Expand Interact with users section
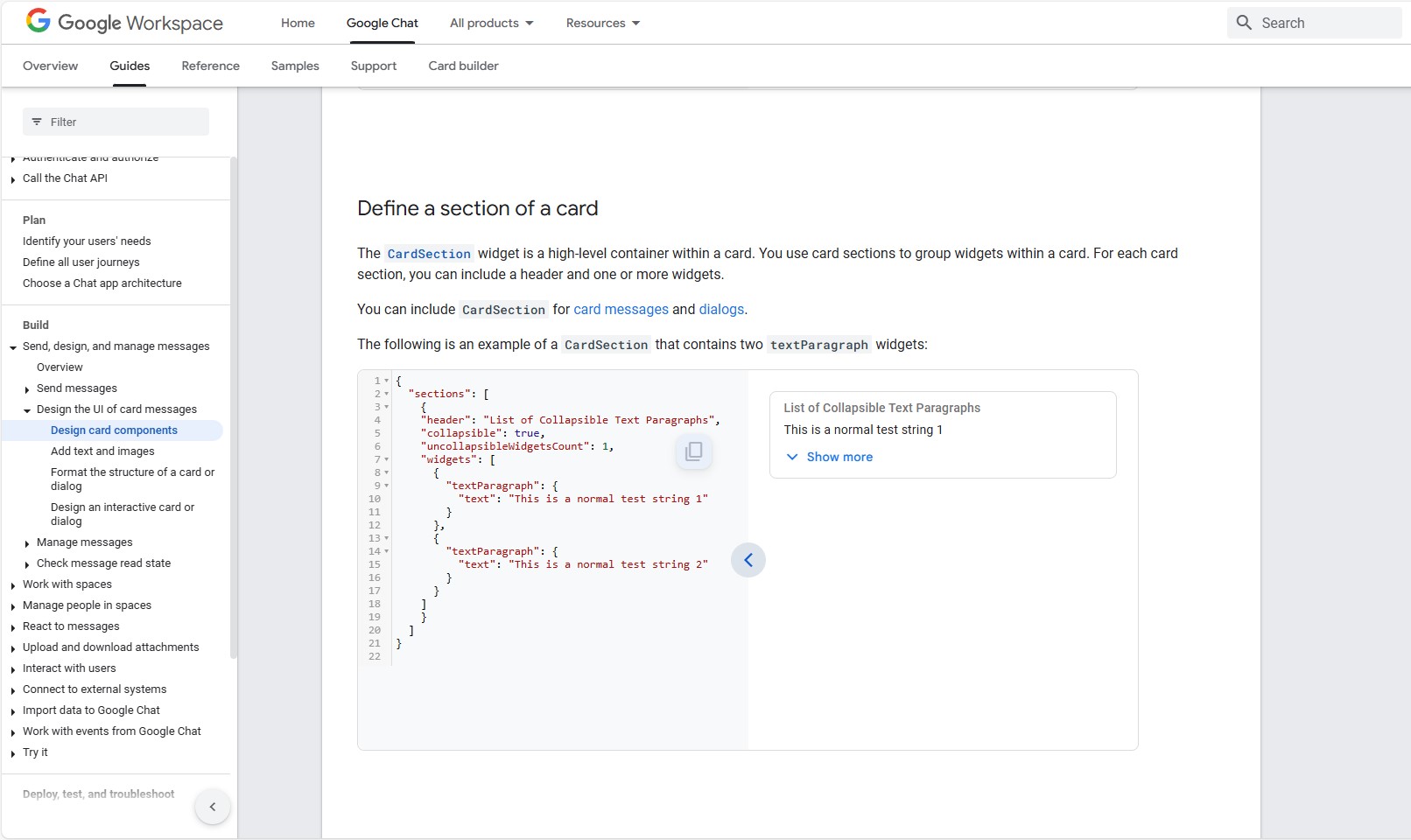This screenshot has height=840, width=1411. pos(13,669)
